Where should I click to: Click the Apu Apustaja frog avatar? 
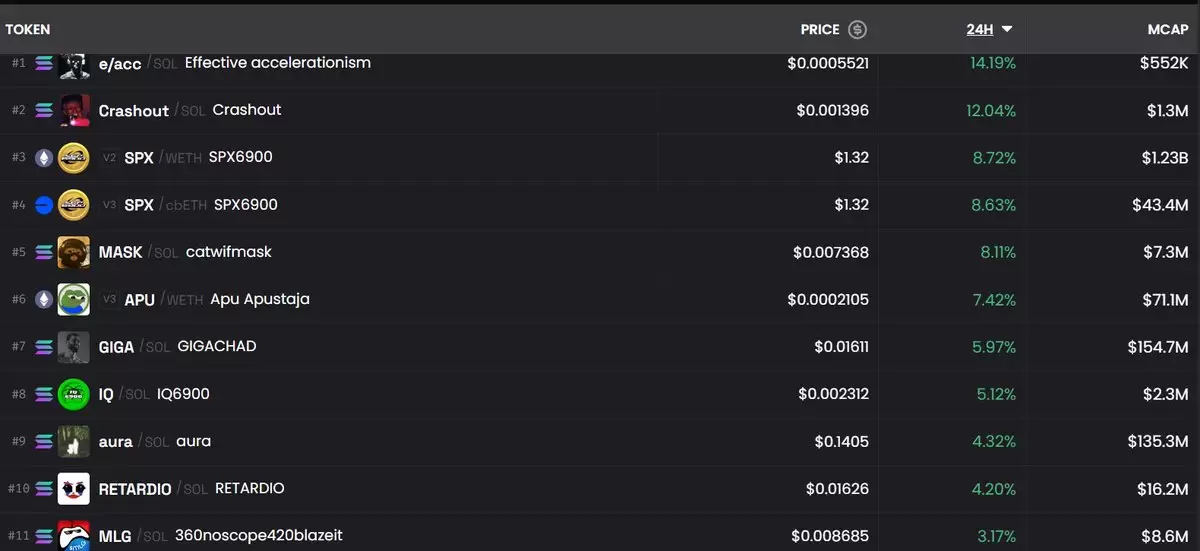(74, 299)
